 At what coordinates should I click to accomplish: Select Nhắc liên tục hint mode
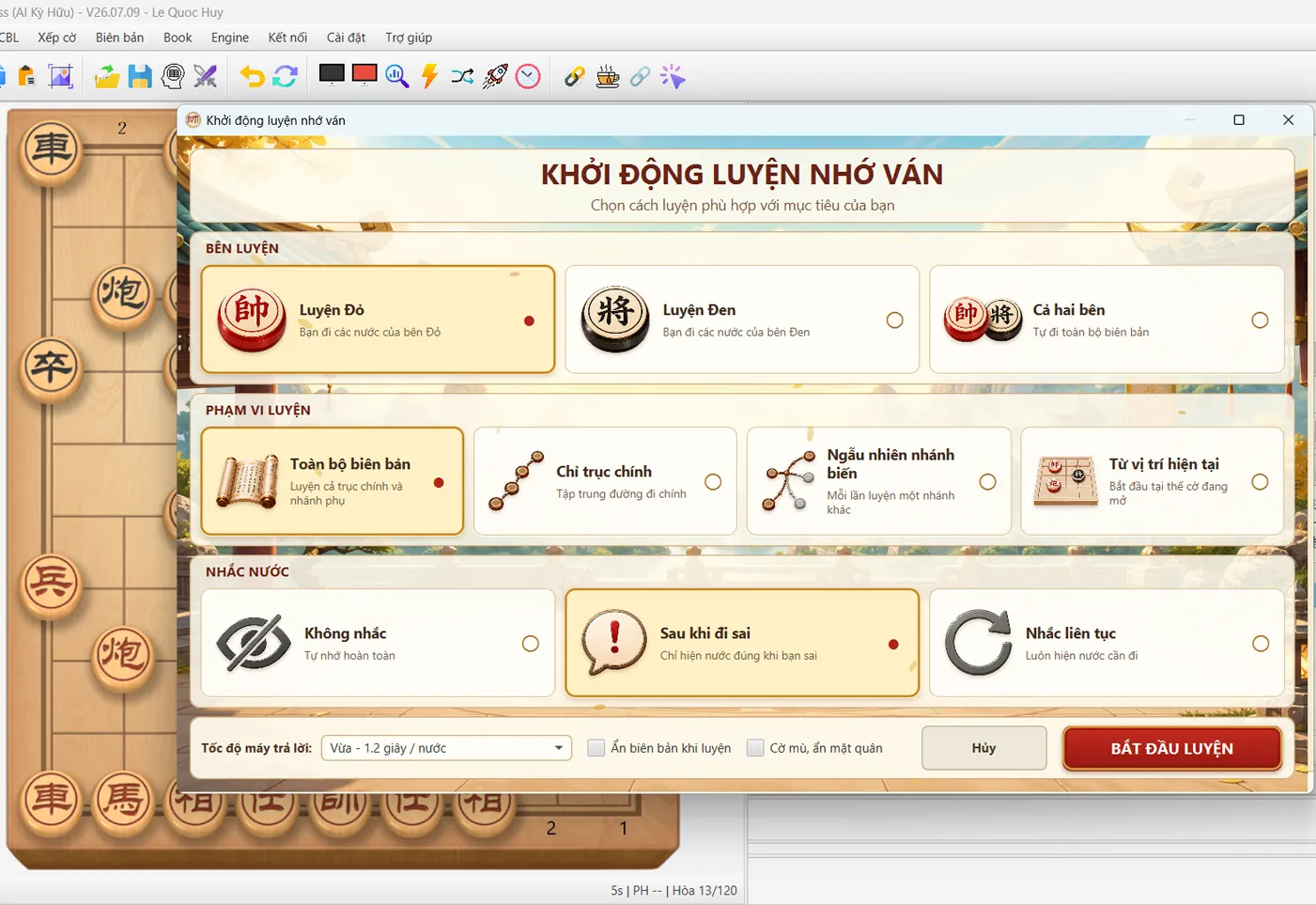click(1107, 643)
